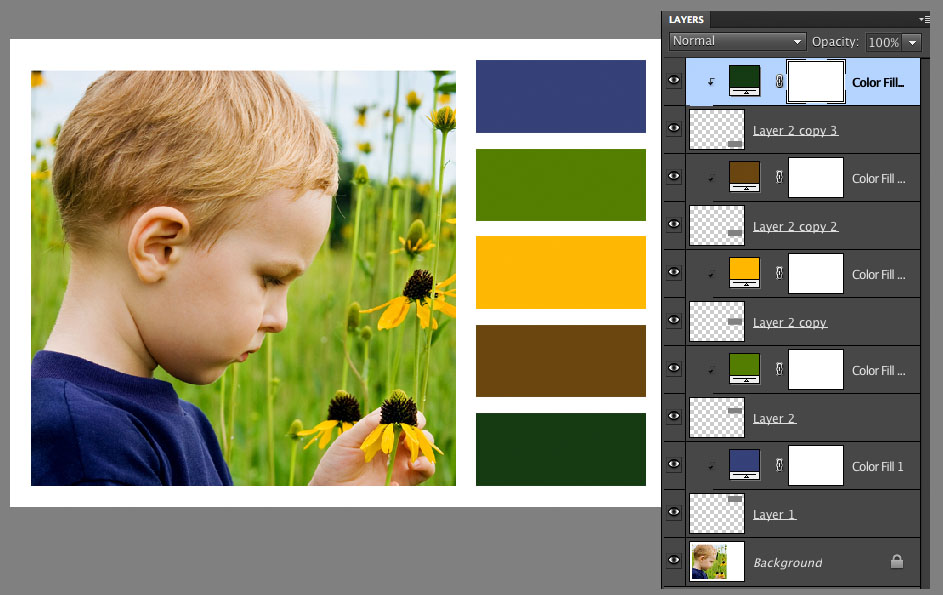Select mask thumbnail of dark green Color Fill

click(x=816, y=81)
